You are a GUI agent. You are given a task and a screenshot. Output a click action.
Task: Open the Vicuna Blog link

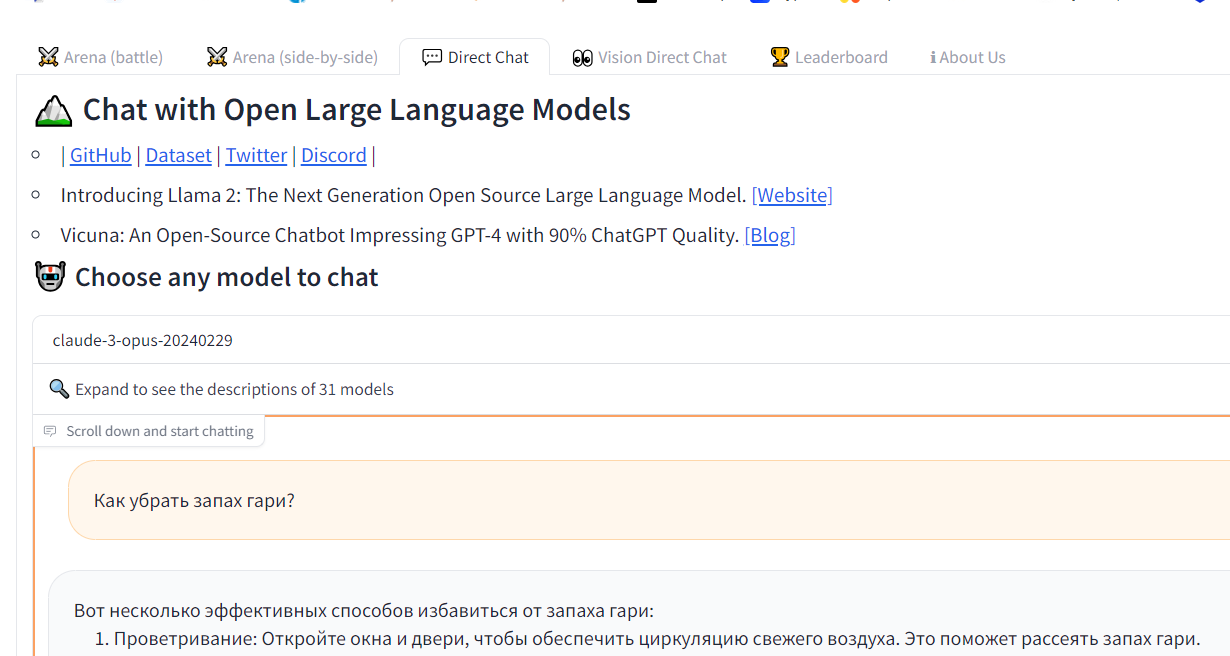pos(770,235)
